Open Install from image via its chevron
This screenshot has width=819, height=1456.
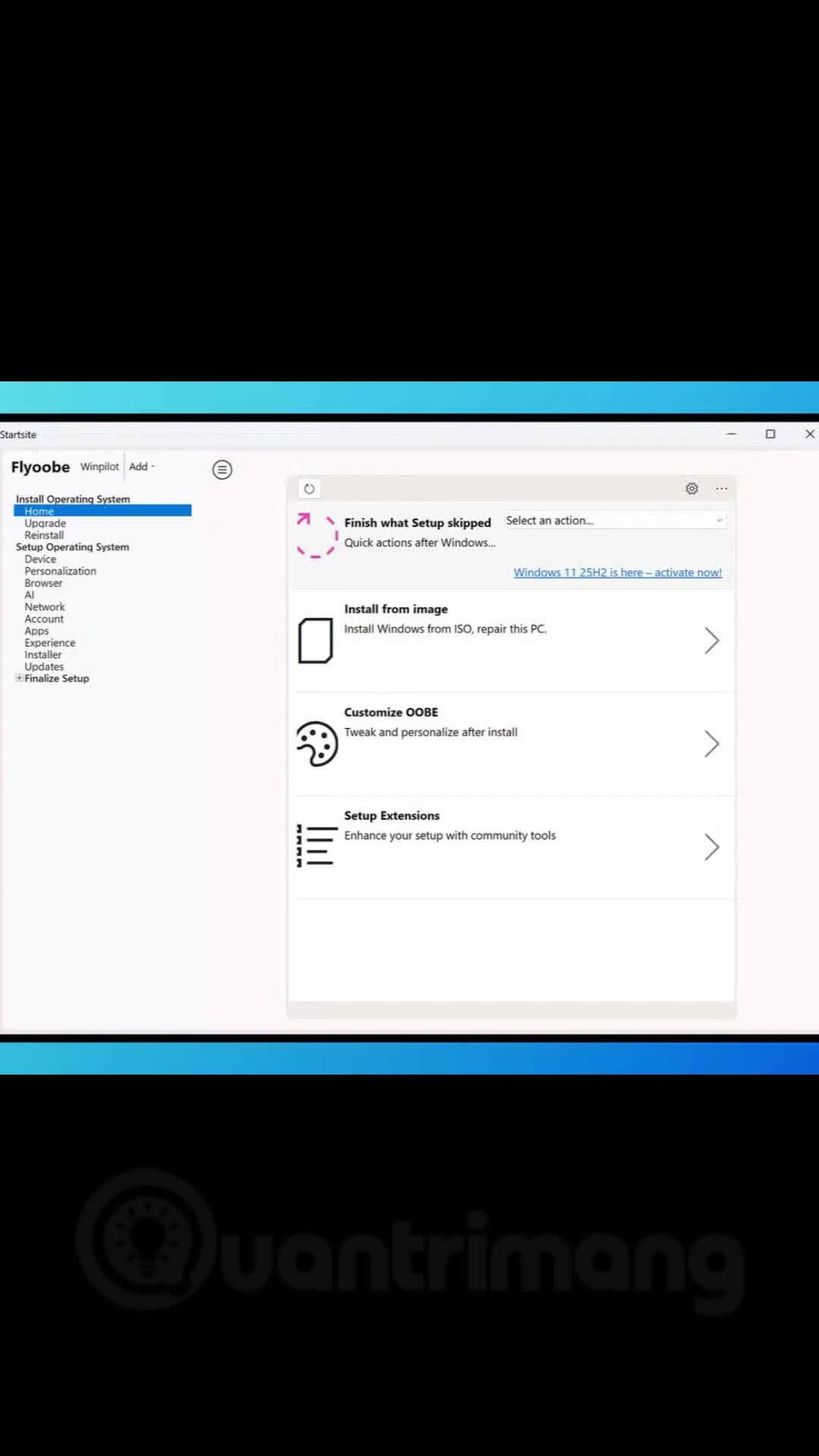[x=711, y=641]
